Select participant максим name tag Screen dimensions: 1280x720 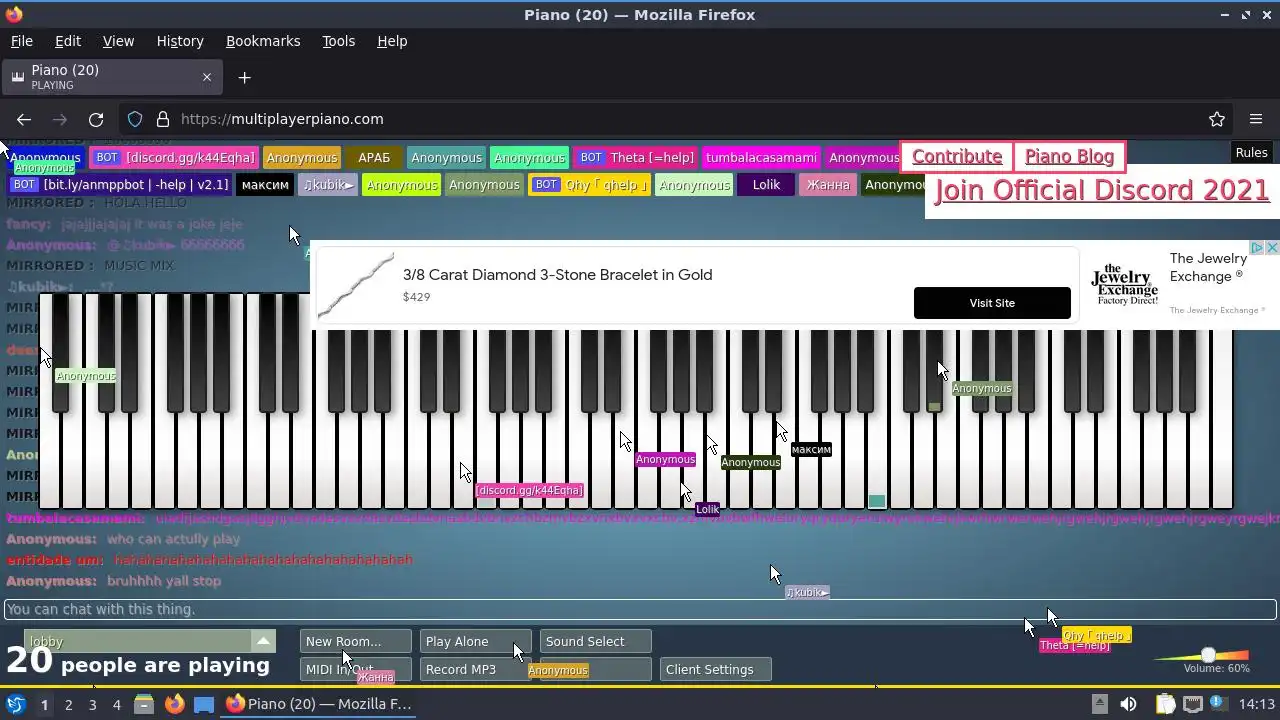click(x=266, y=185)
